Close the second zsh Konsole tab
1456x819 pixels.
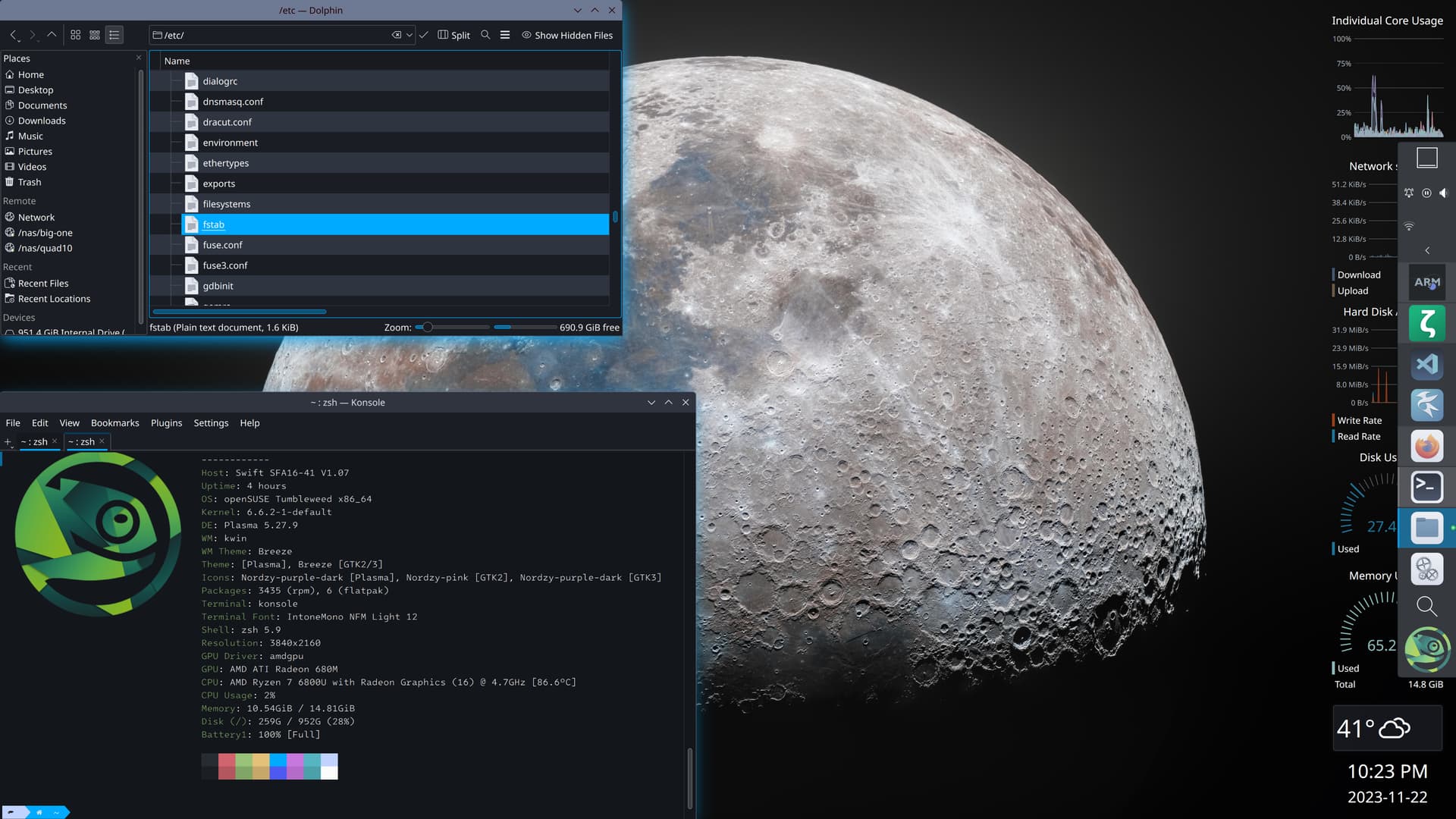click(x=102, y=441)
